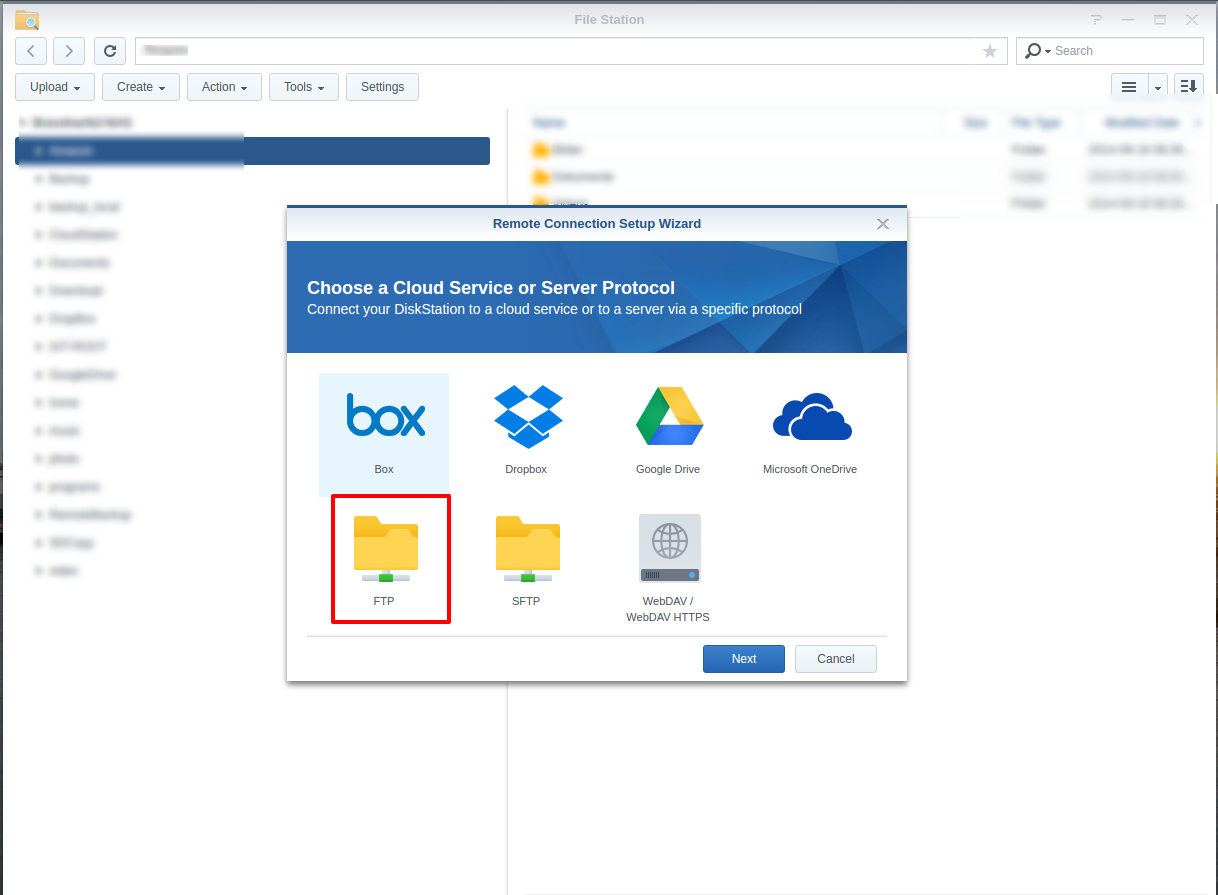
Task: Select the CloudStation folder in tree
Action: click(x=84, y=235)
